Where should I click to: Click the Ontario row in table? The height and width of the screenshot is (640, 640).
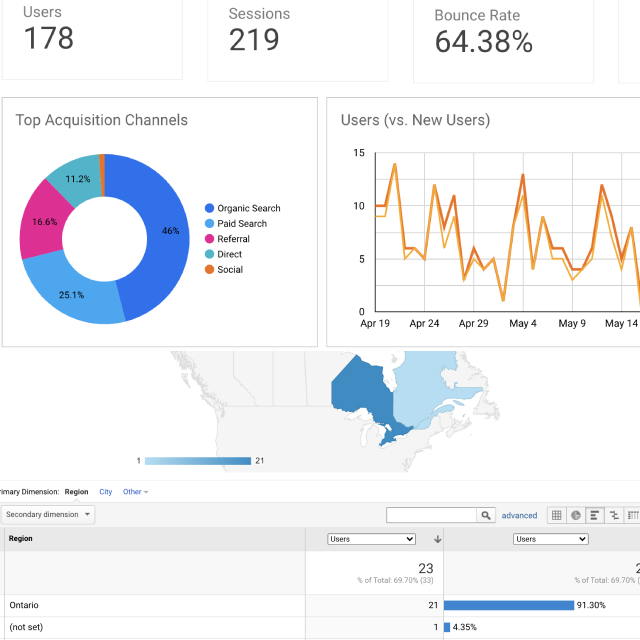pyautogui.click(x=25, y=605)
